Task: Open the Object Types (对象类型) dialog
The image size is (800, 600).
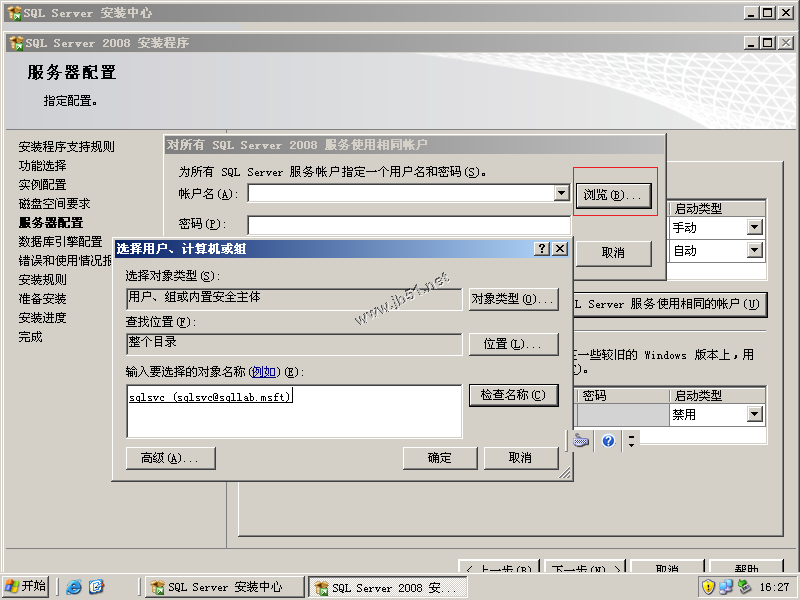Action: click(513, 299)
